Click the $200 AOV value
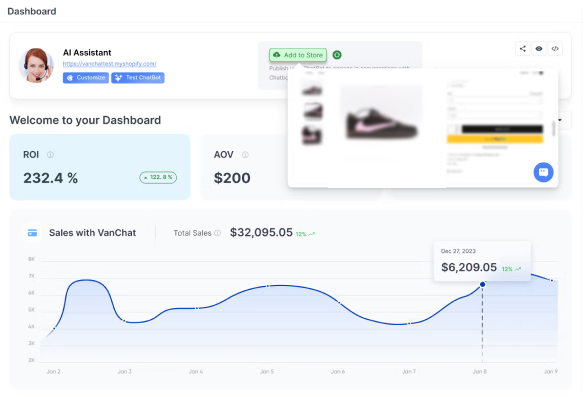 tap(232, 178)
